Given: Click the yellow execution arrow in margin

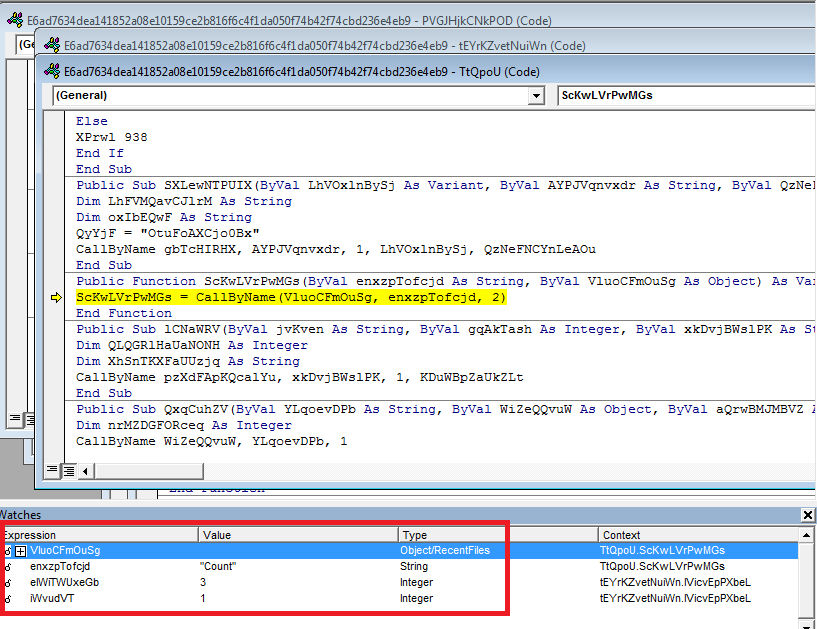Looking at the screenshot, I should (x=56, y=298).
